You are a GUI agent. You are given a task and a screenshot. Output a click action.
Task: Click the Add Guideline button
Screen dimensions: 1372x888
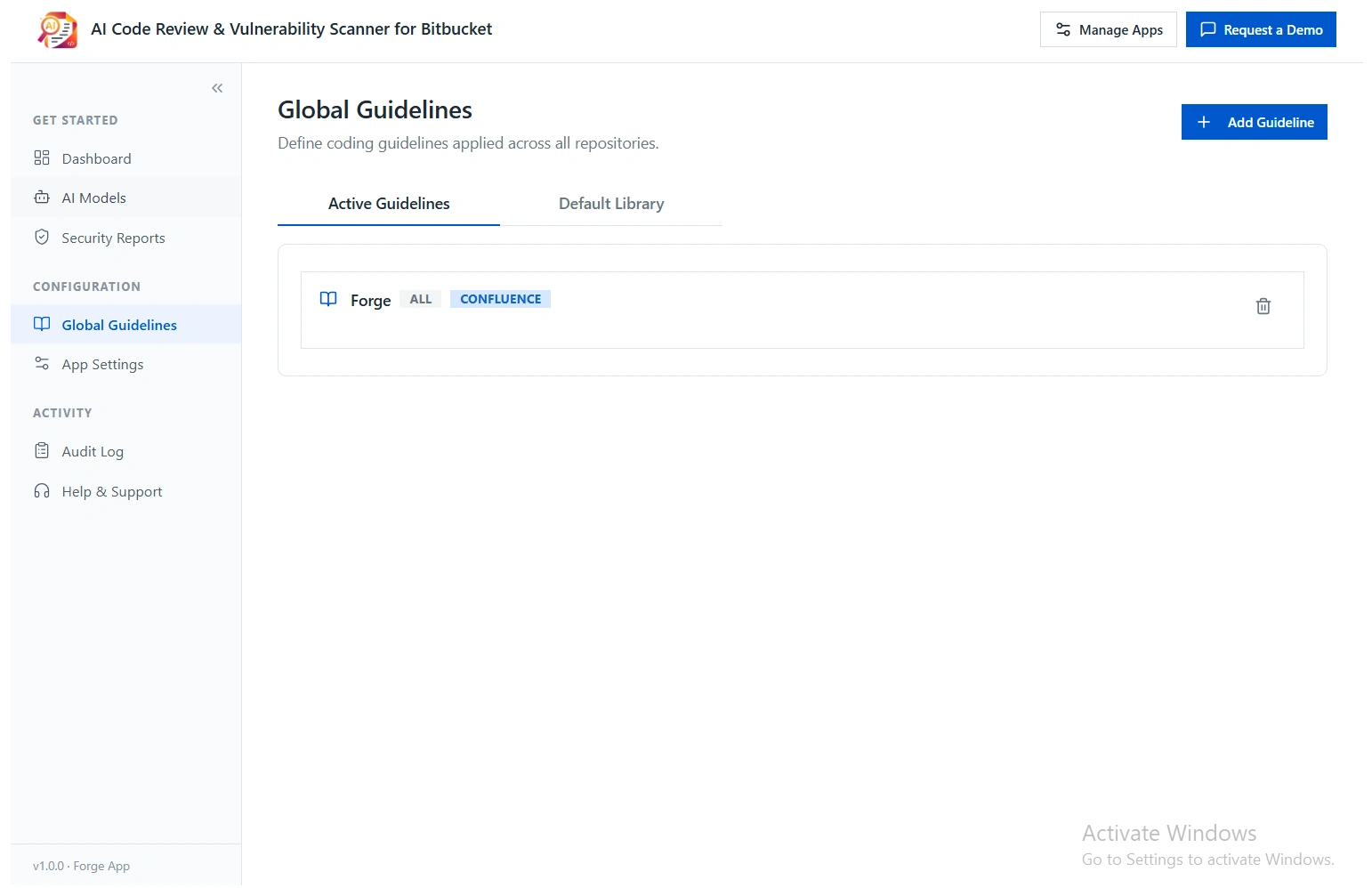coord(1254,122)
